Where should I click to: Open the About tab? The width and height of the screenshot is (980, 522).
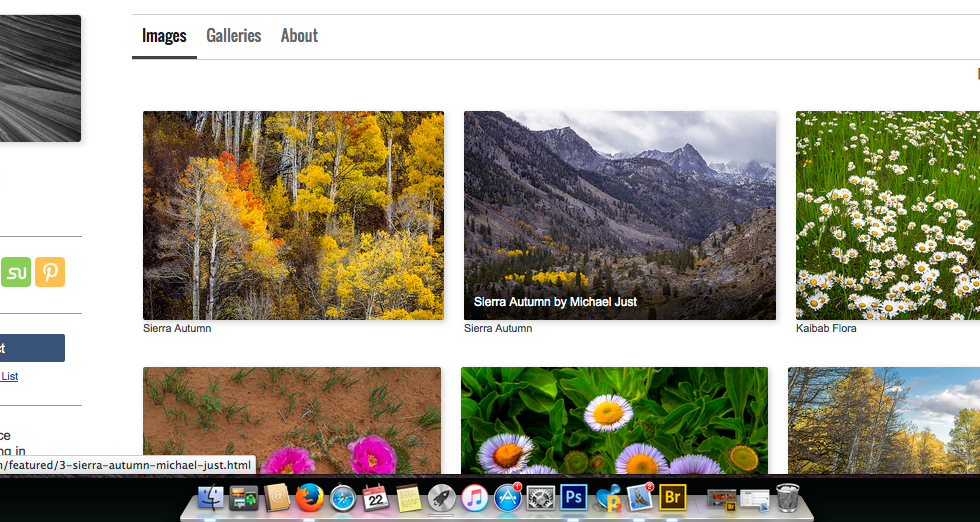point(299,36)
